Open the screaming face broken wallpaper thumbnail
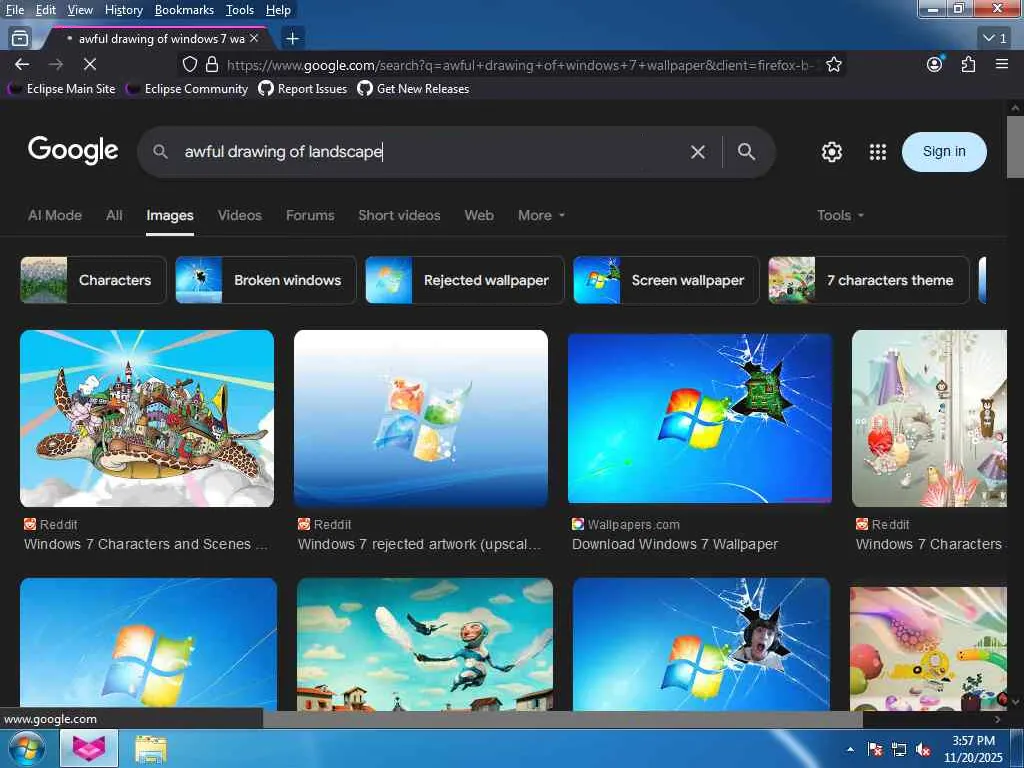 [x=701, y=644]
